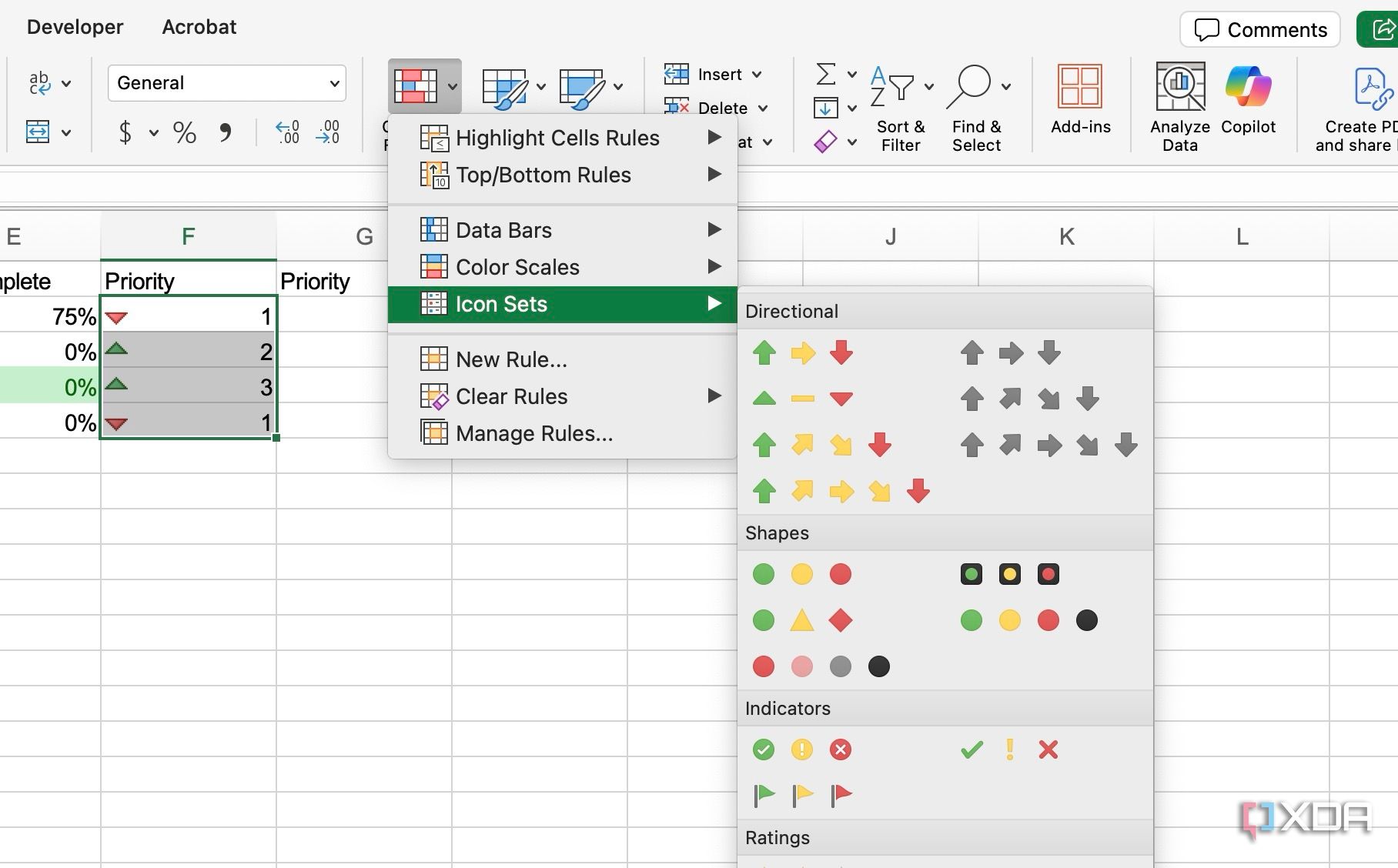Open the Add-ins gallery

coord(1081,100)
